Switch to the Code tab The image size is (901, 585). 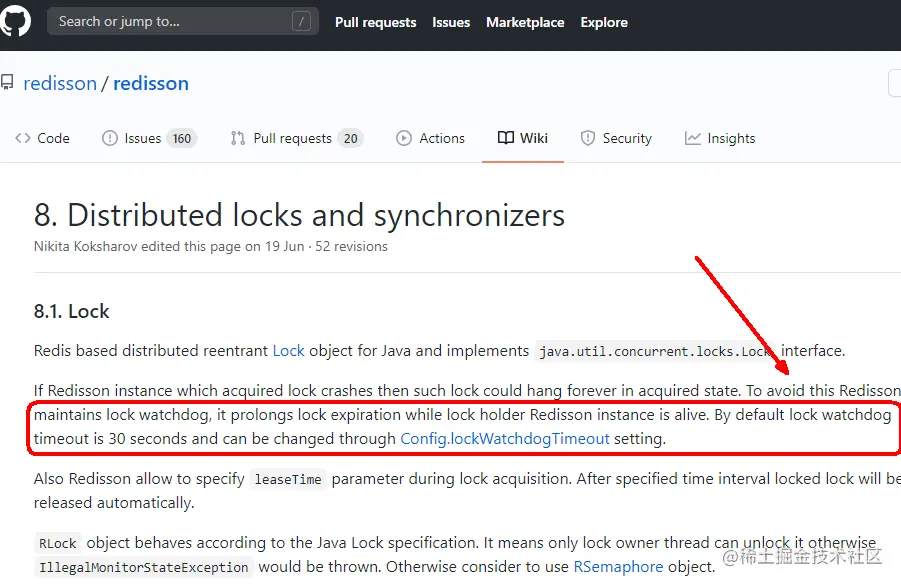42,138
